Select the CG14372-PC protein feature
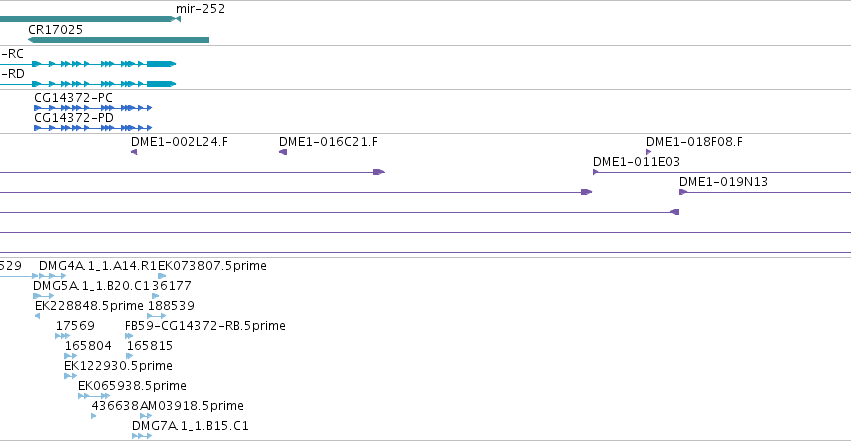The width and height of the screenshot is (851, 441). tap(93, 108)
